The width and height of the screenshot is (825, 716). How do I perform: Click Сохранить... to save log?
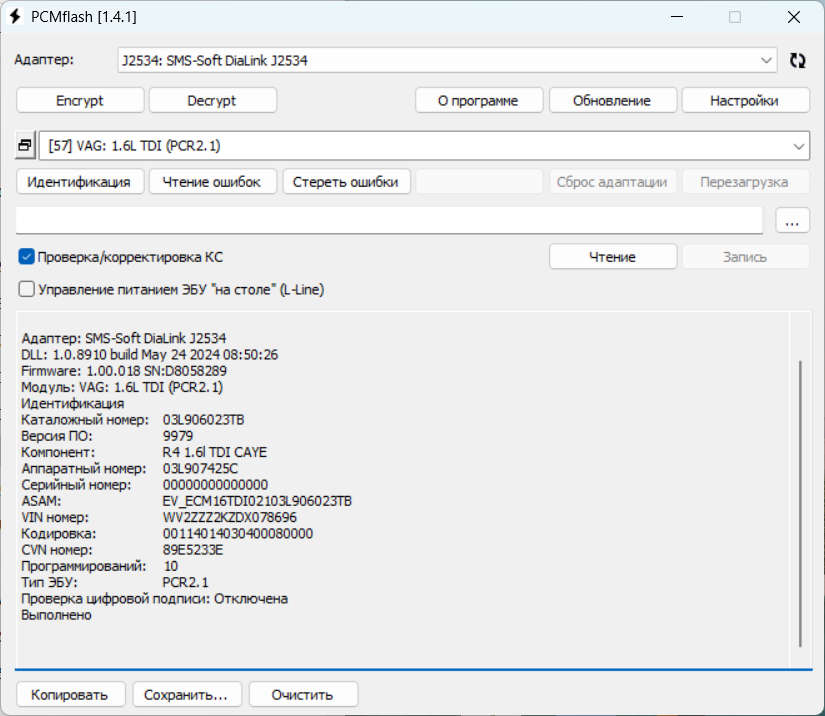pos(187,694)
